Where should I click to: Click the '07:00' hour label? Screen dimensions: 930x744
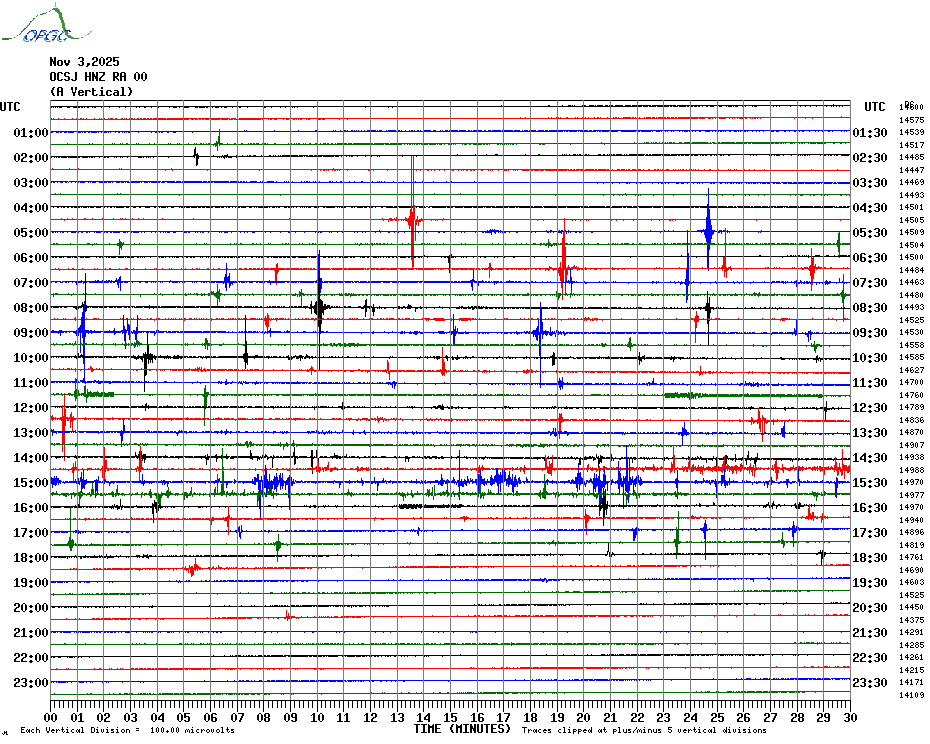pyautogui.click(x=31, y=282)
